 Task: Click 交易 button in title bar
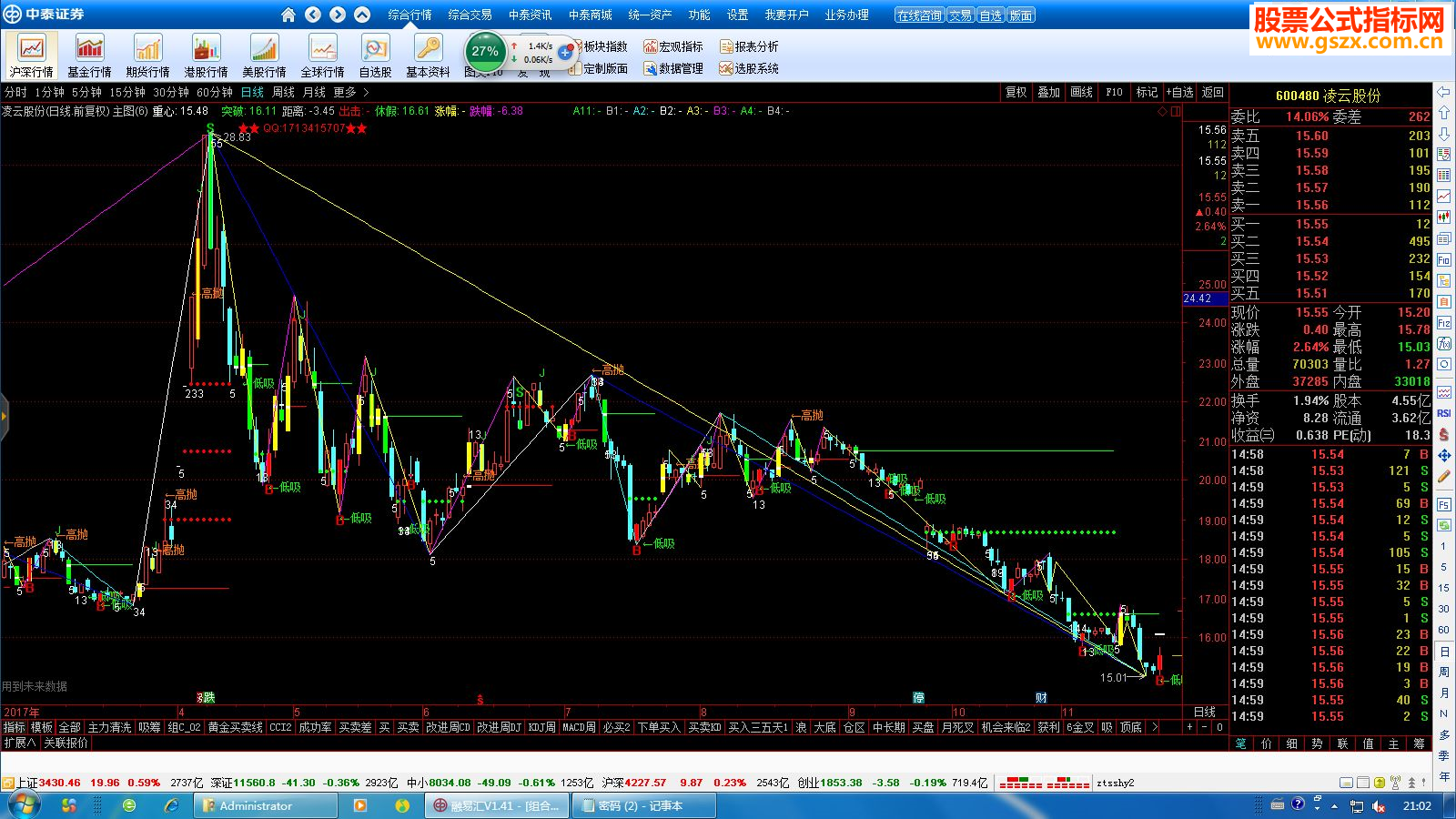[x=960, y=15]
